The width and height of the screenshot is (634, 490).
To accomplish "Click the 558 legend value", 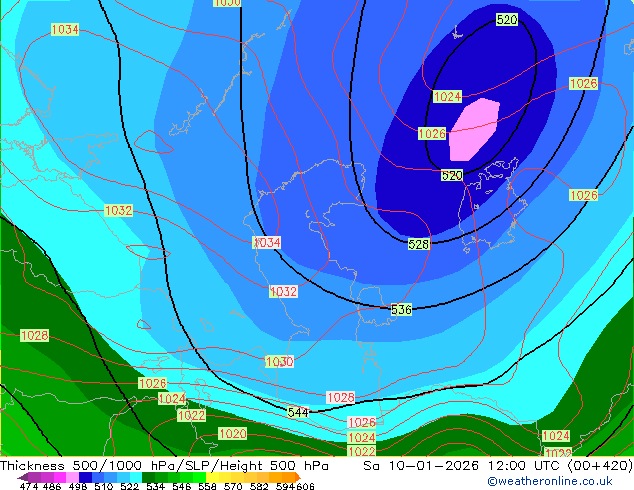I will pyautogui.click(x=207, y=486).
